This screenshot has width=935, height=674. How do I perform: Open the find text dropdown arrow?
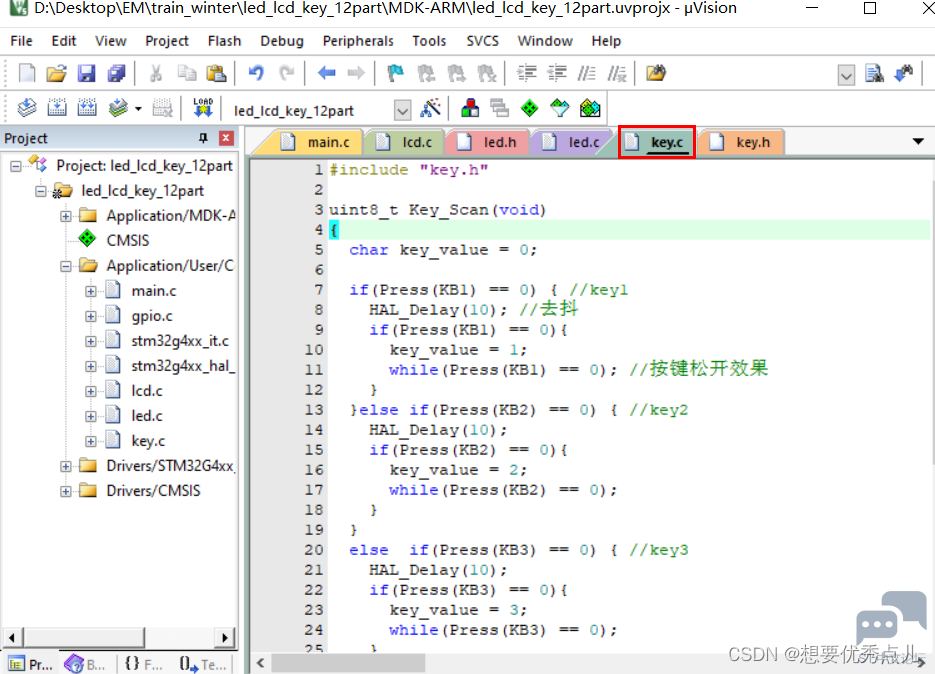(846, 75)
